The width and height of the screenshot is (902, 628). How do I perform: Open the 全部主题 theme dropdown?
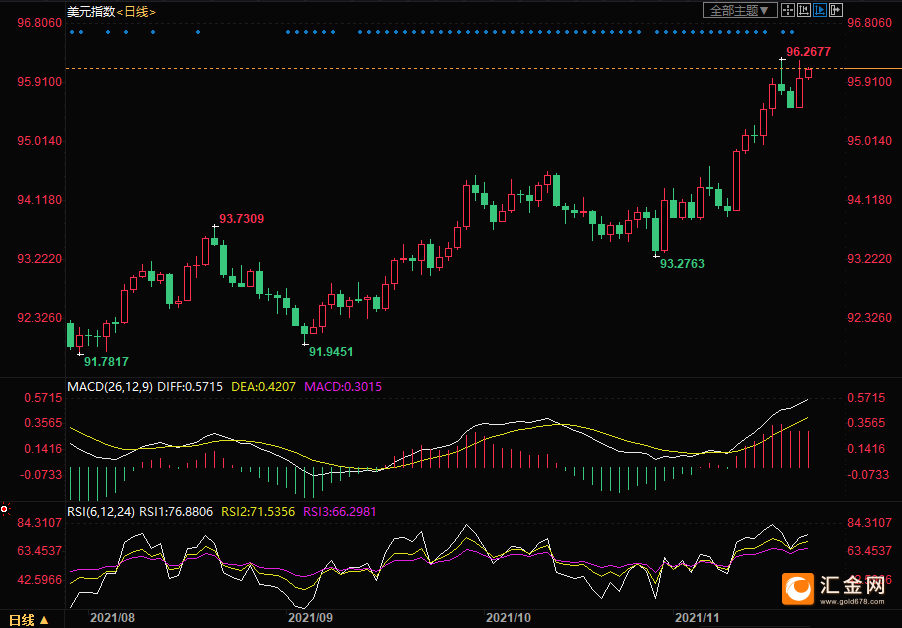point(740,10)
